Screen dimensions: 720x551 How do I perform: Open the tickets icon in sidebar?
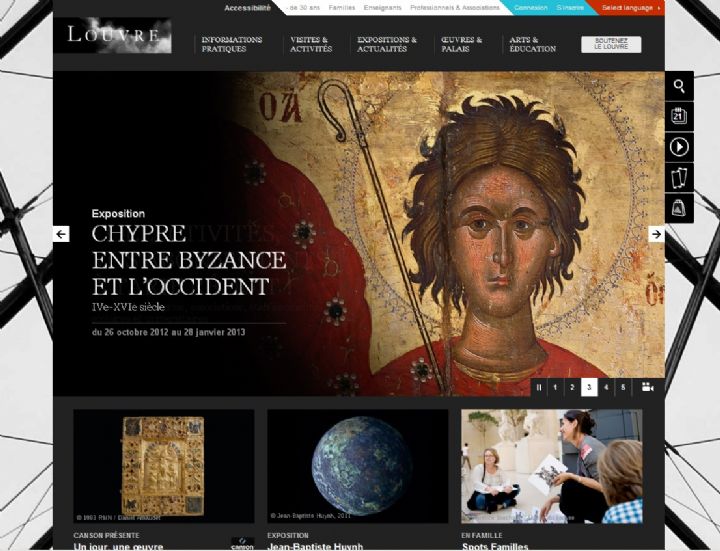tap(679, 178)
